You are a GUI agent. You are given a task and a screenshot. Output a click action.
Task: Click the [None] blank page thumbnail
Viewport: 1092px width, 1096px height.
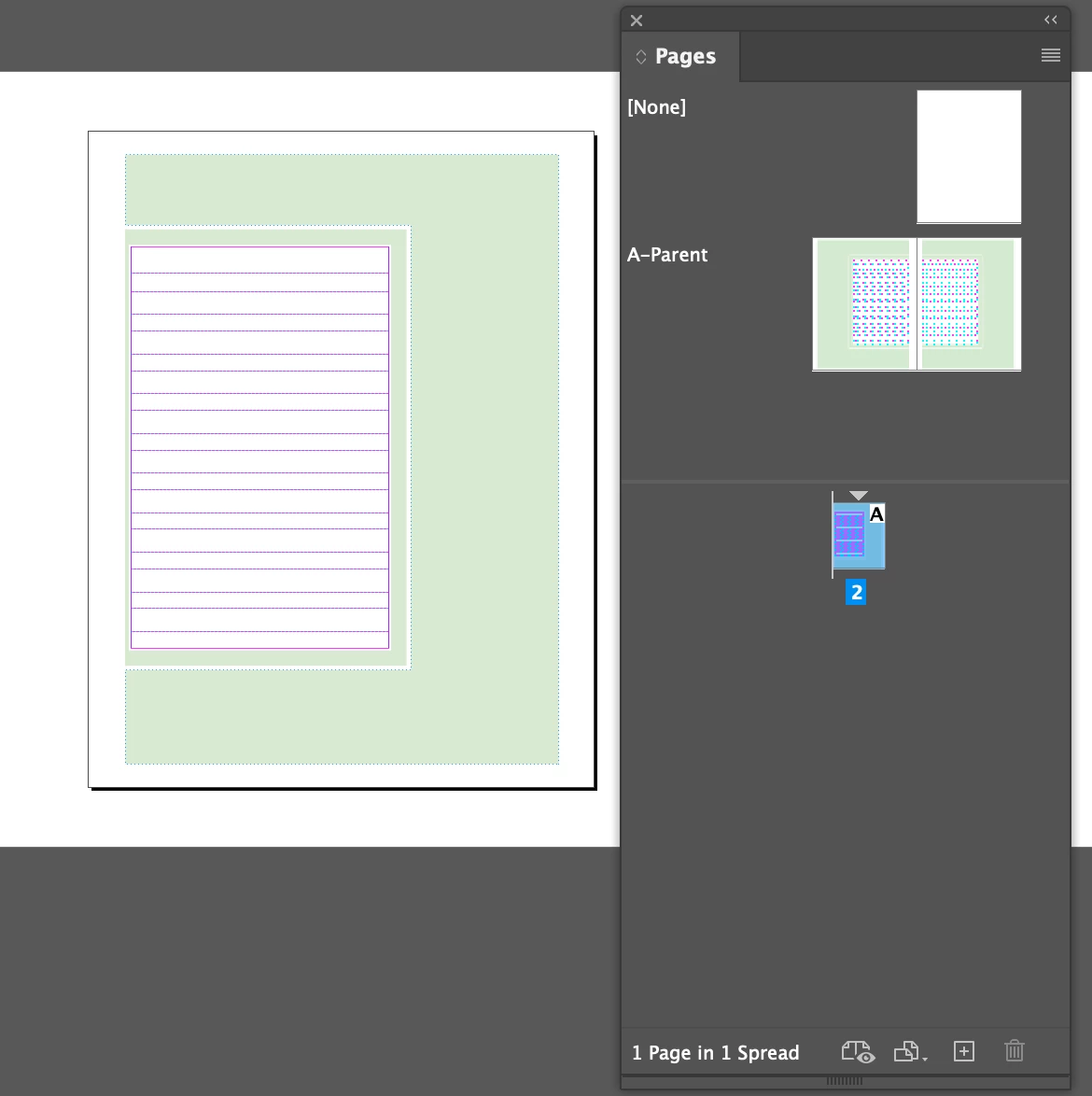pos(969,157)
